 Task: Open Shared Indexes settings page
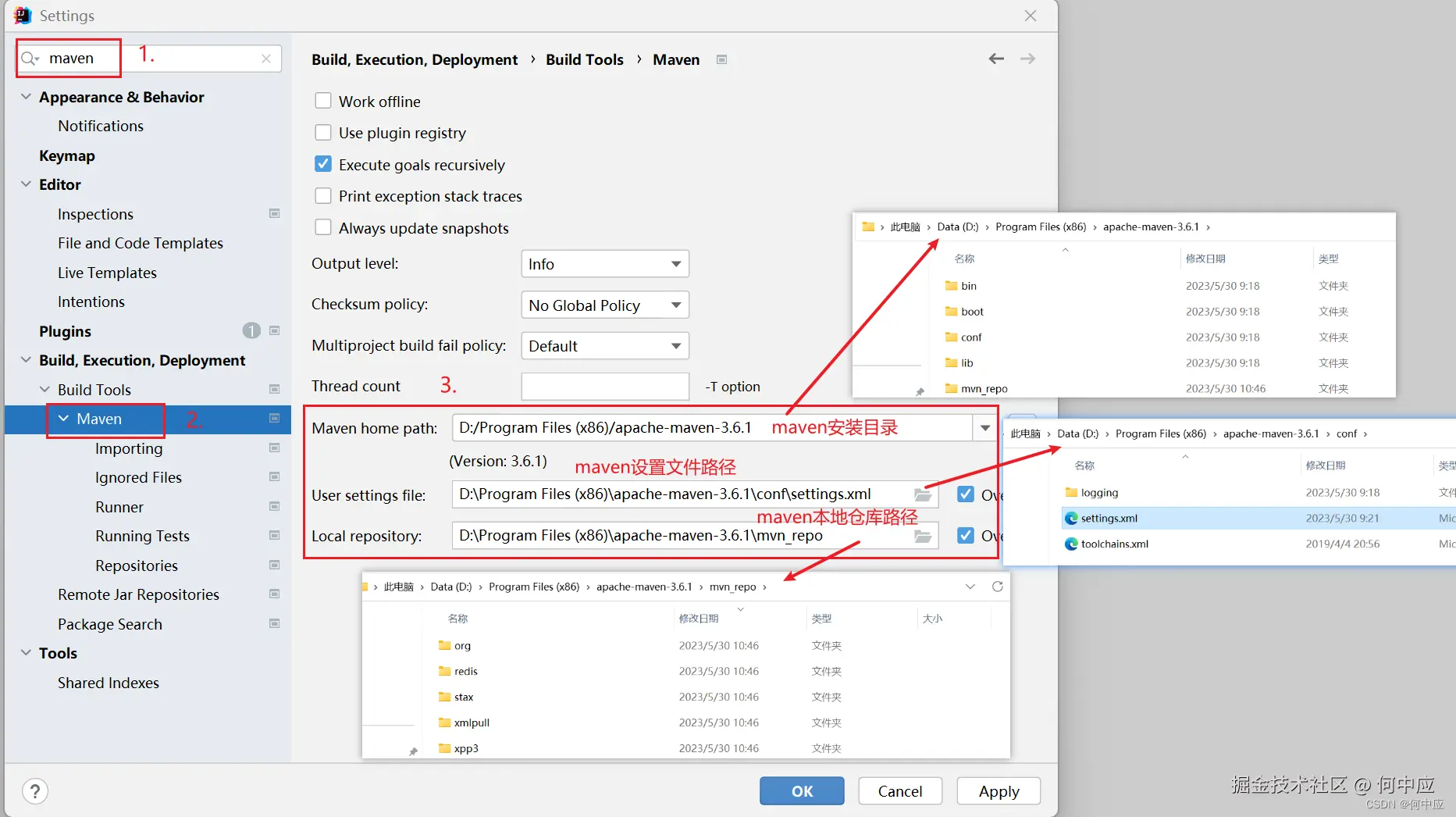pyautogui.click(x=109, y=683)
